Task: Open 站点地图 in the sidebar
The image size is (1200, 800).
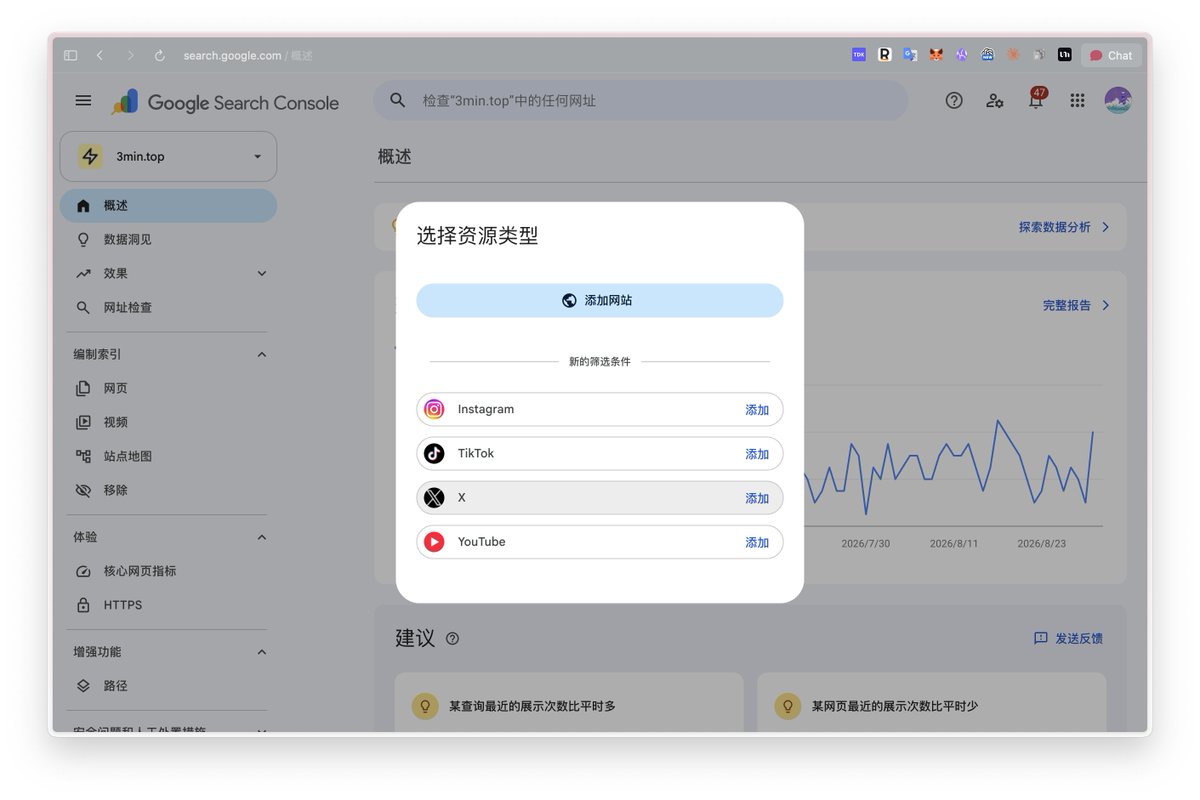Action: 168,456
